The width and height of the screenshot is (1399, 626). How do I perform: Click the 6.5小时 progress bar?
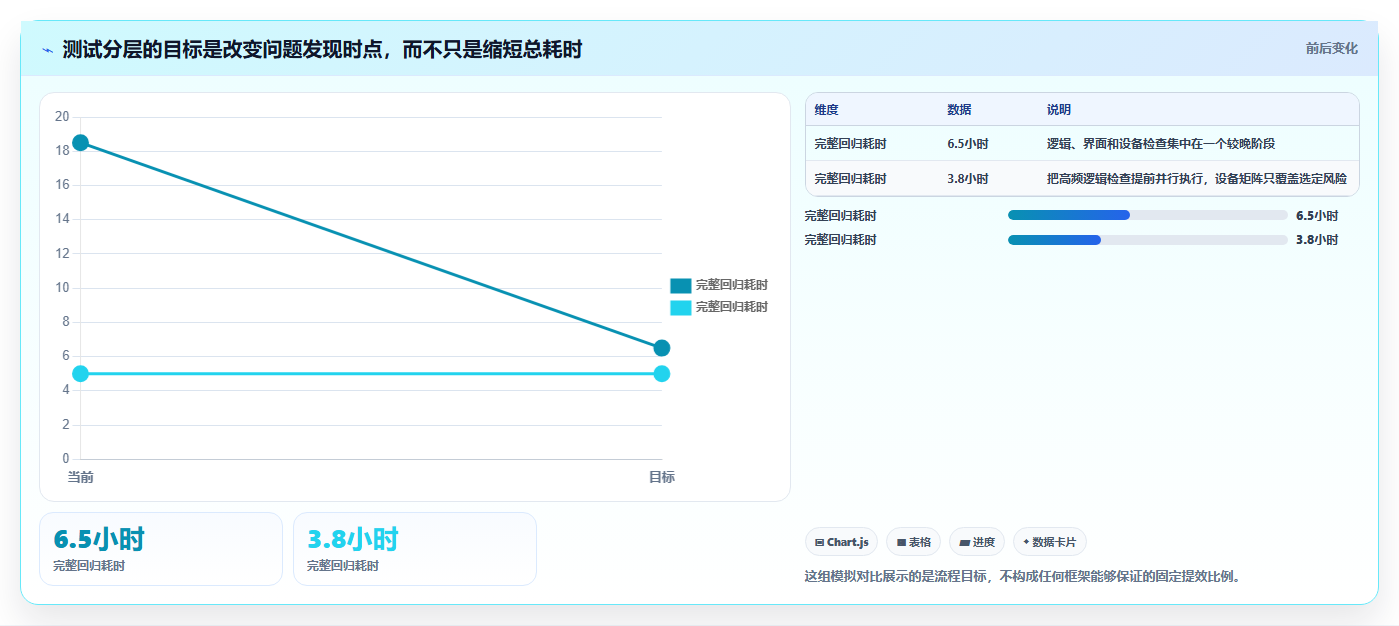tap(1148, 215)
